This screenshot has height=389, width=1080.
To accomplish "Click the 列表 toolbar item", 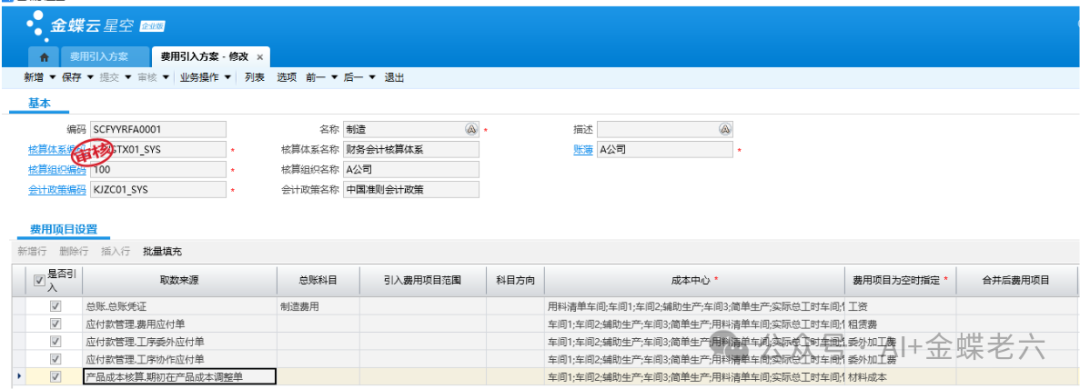I will coord(255,78).
